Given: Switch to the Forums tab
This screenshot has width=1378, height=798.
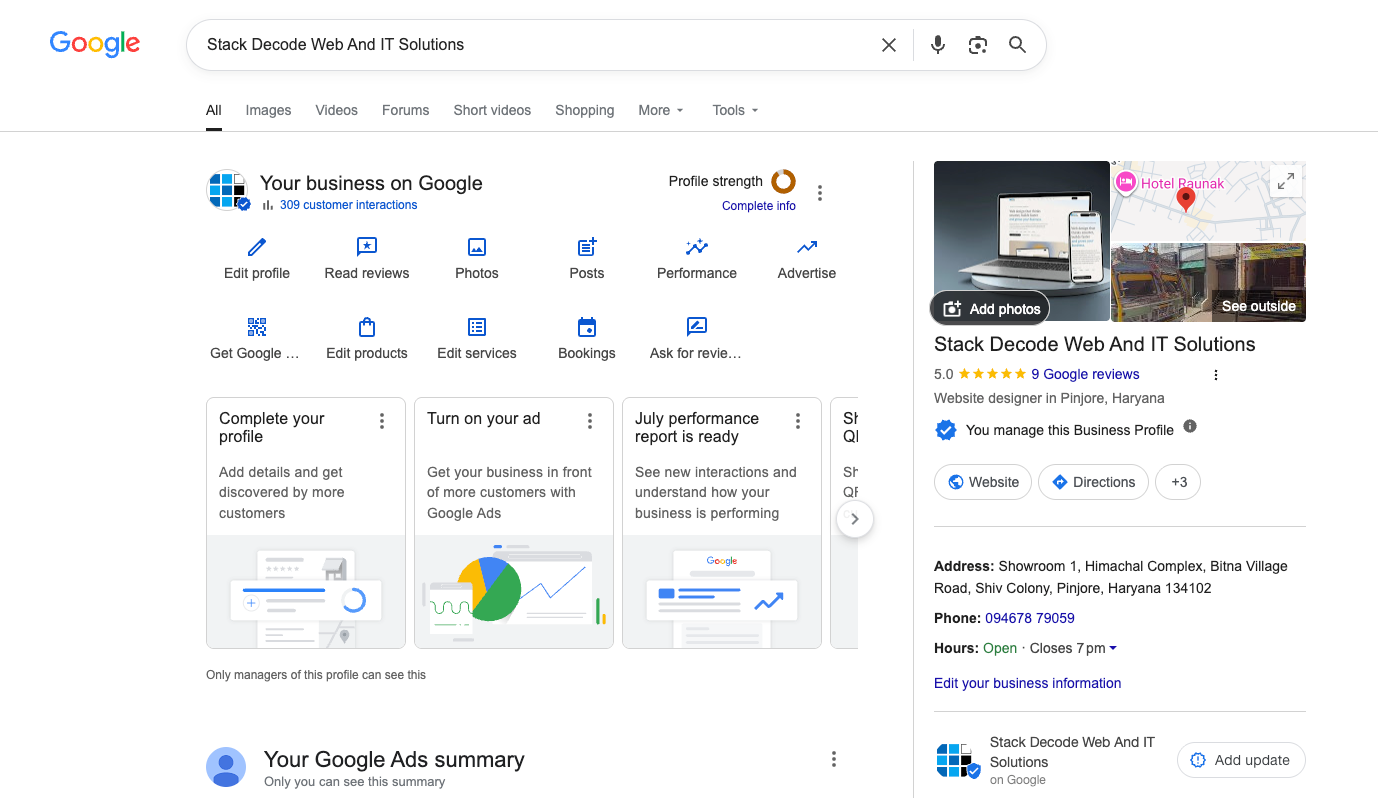Looking at the screenshot, I should pyautogui.click(x=405, y=110).
